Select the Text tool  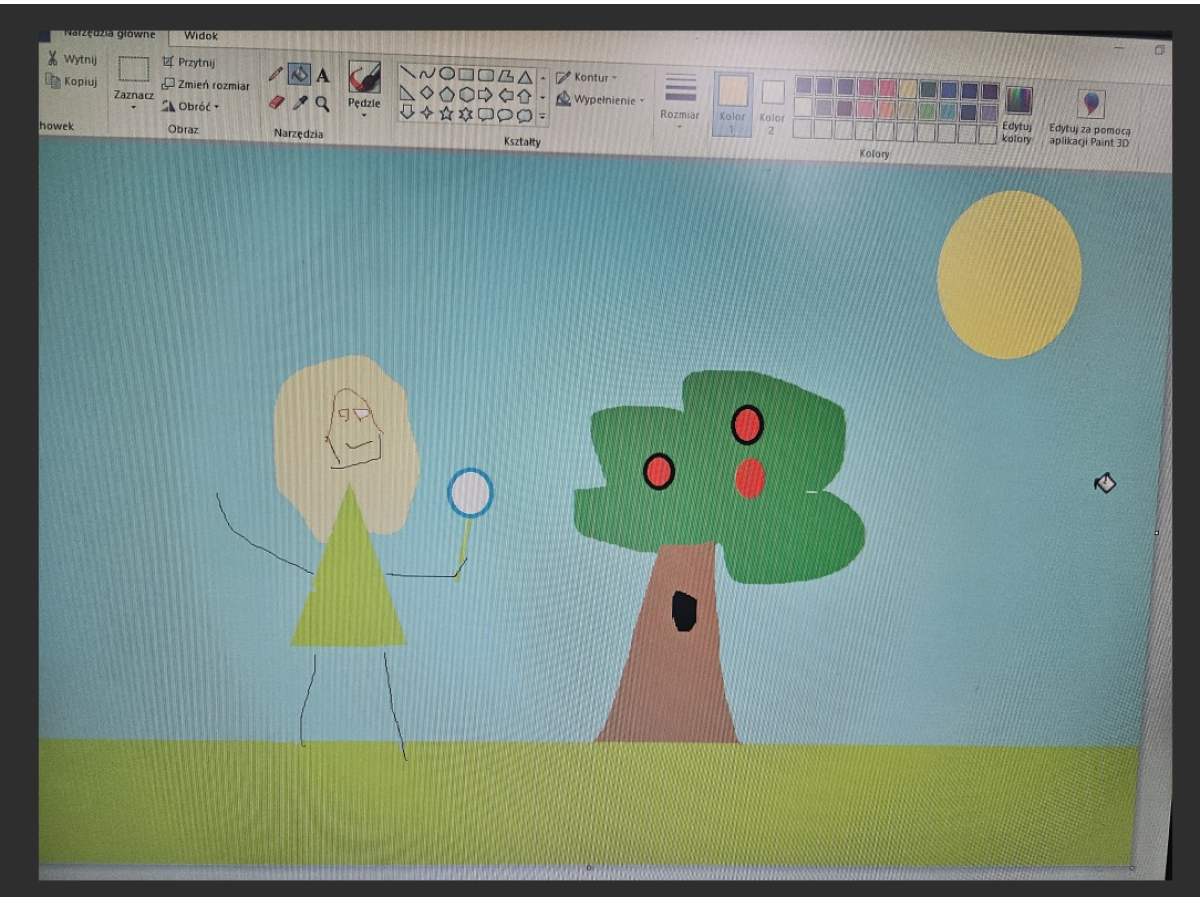click(323, 75)
